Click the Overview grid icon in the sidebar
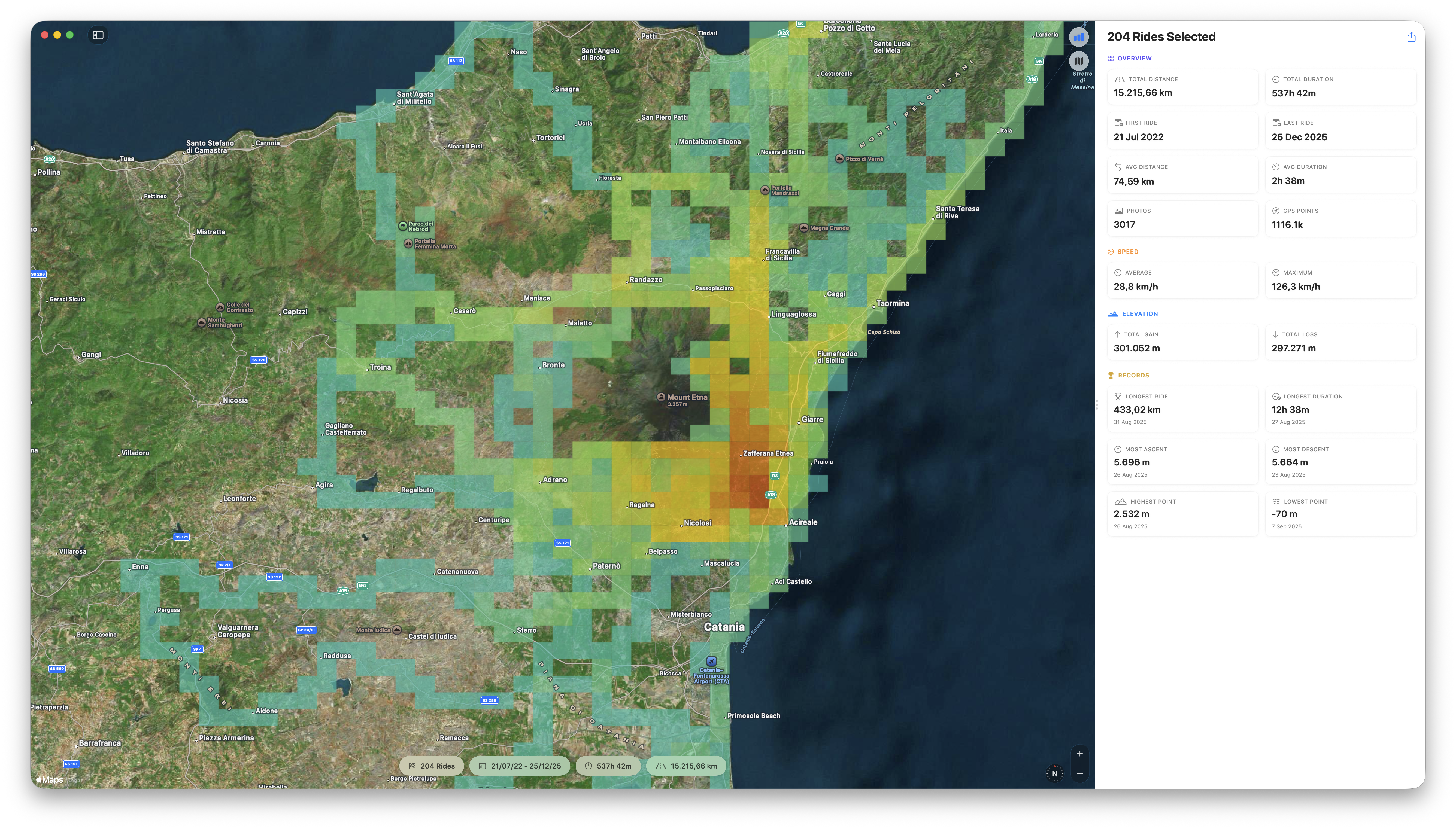This screenshot has width=1456, height=829. tap(1111, 57)
